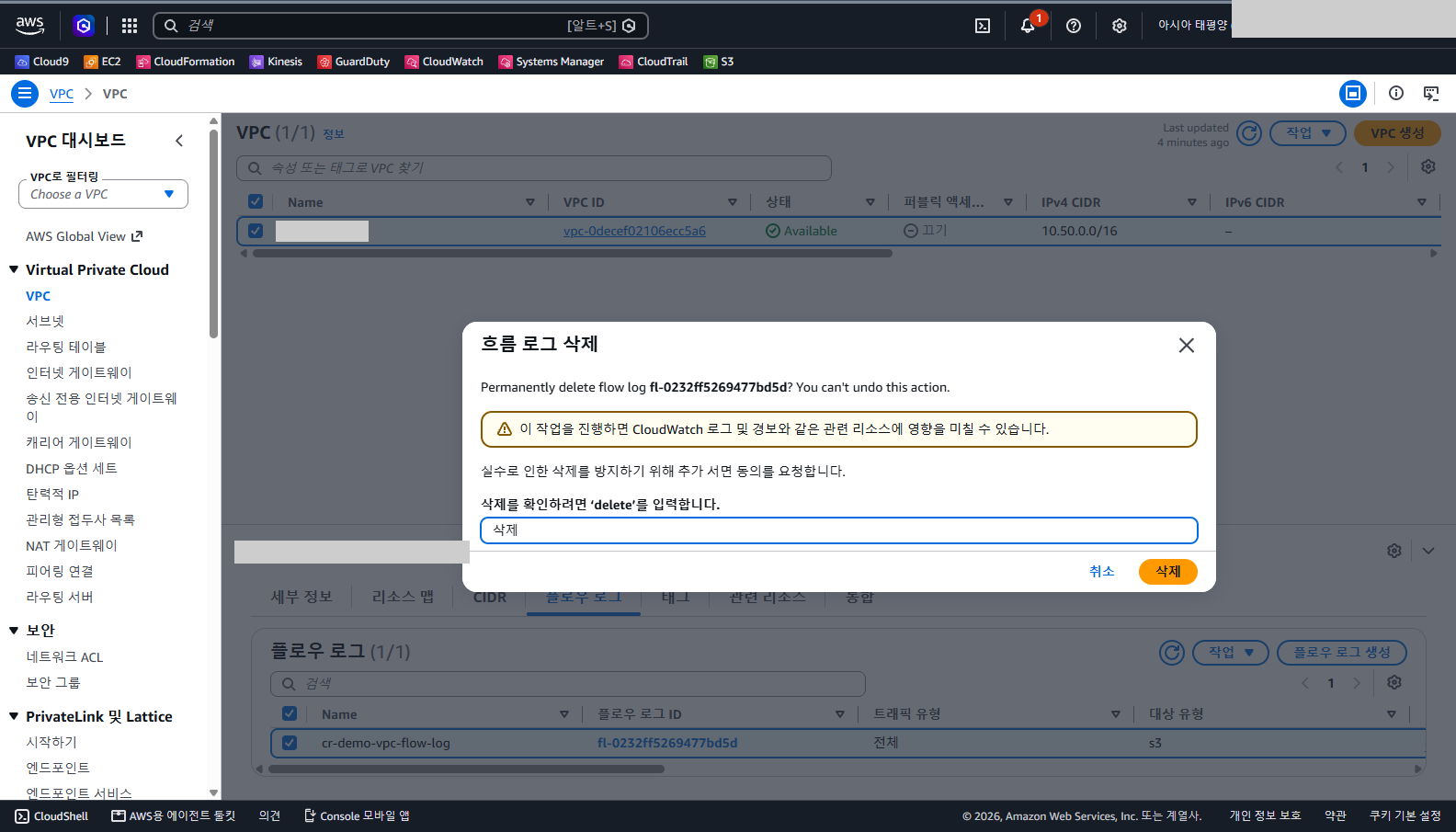The height and width of the screenshot is (832, 1456).
Task: Collapse the security (보안) section
Action: [14, 630]
